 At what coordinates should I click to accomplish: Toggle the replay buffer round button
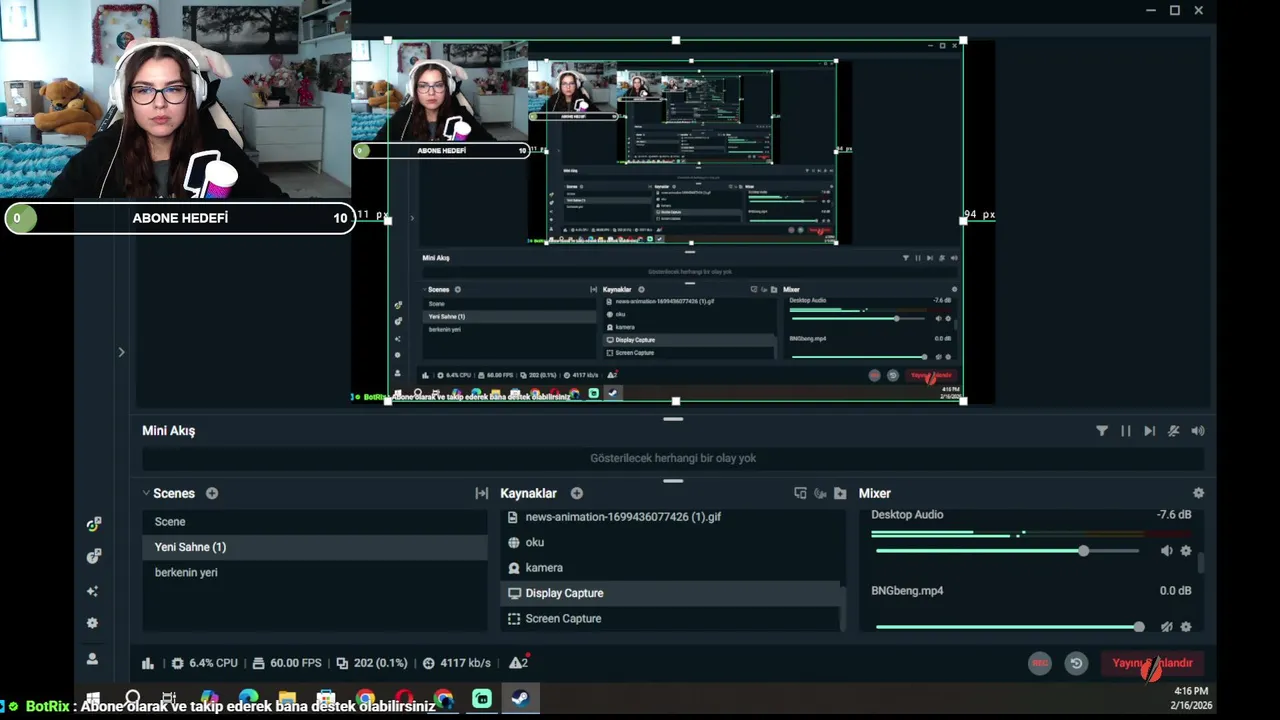[x=1076, y=663]
